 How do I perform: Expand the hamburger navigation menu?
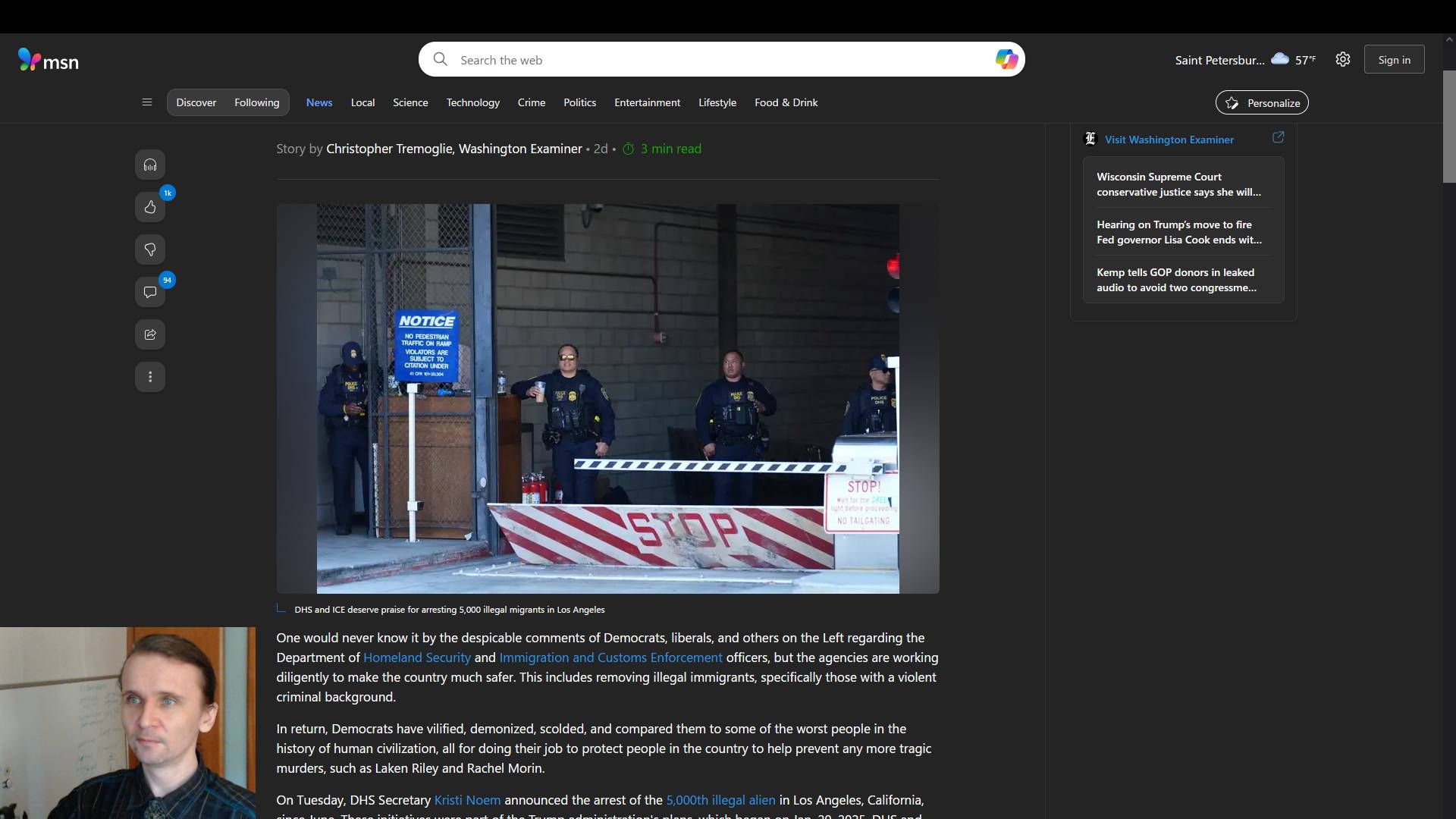tap(147, 102)
